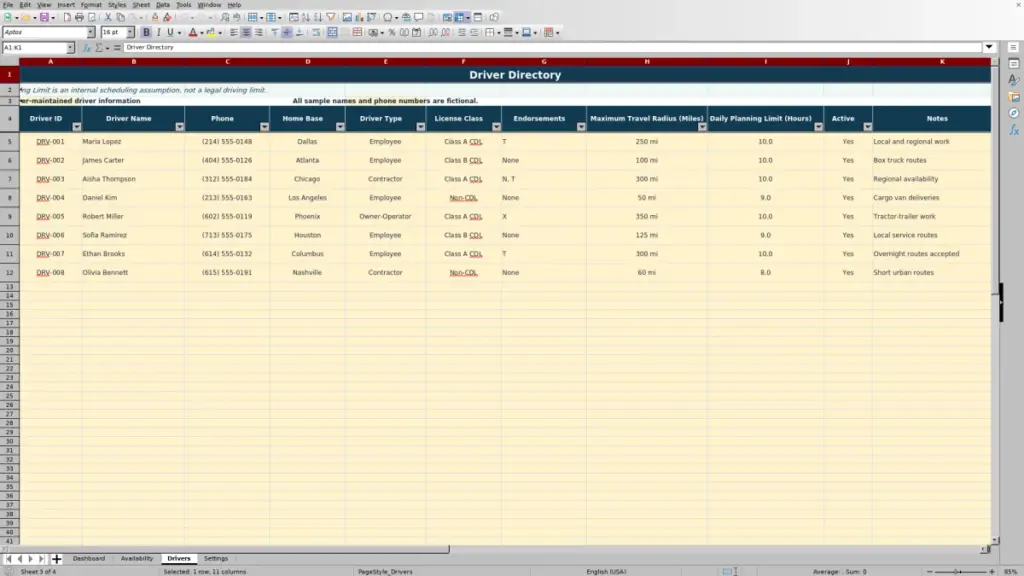Image resolution: width=1024 pixels, height=576 pixels.
Task: Click the Formula equals sign icon
Action: point(117,48)
